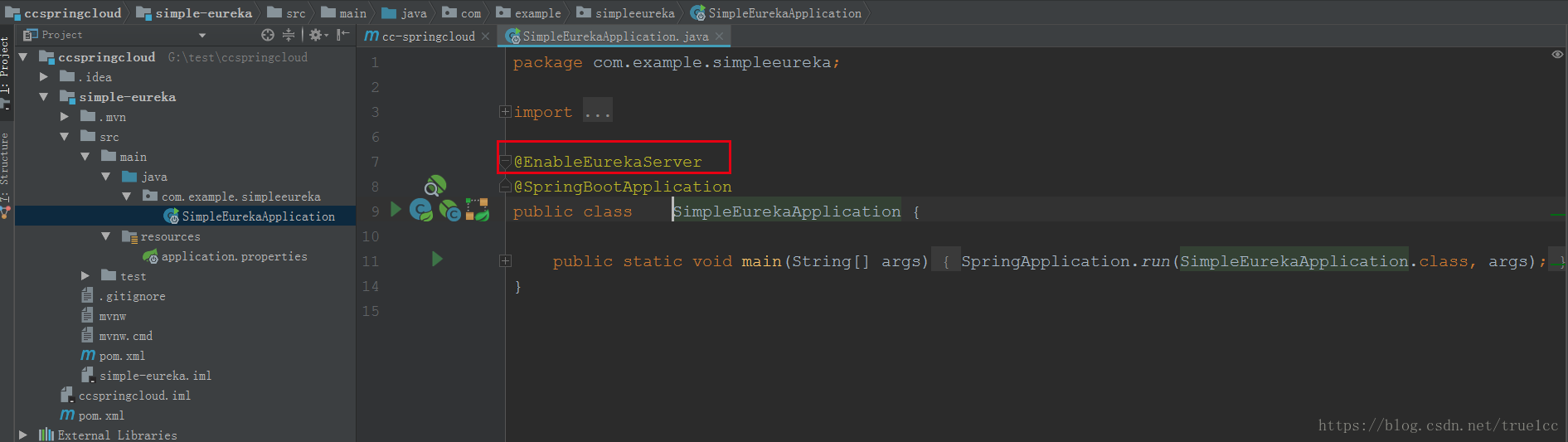Open the Structure tool window
This screenshot has height=442, width=1568.
(6, 176)
